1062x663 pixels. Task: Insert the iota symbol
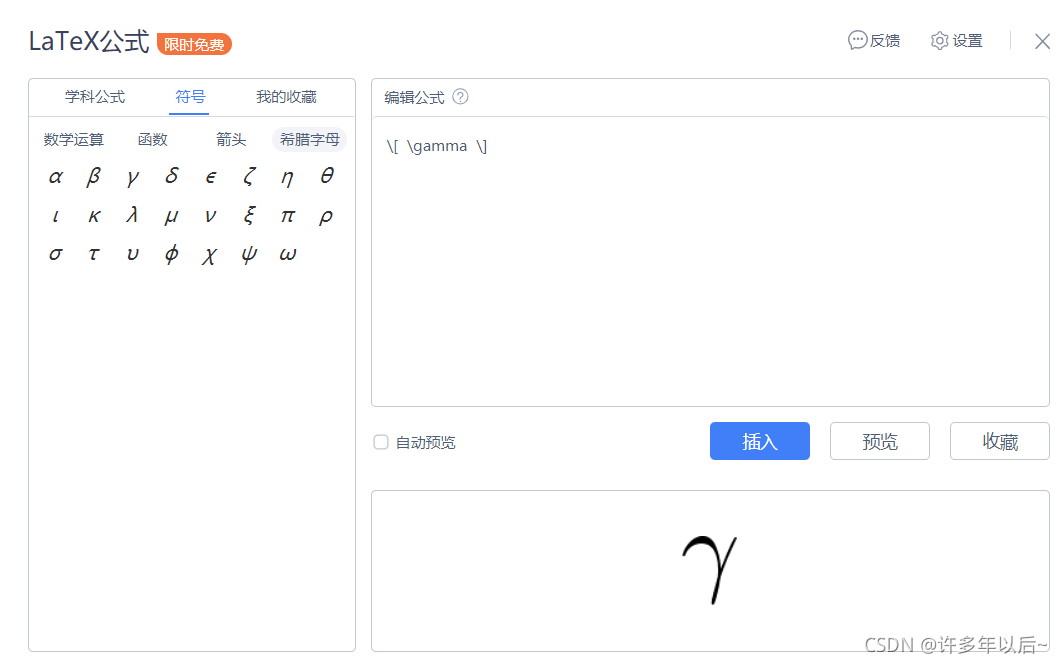pyautogui.click(x=56, y=216)
